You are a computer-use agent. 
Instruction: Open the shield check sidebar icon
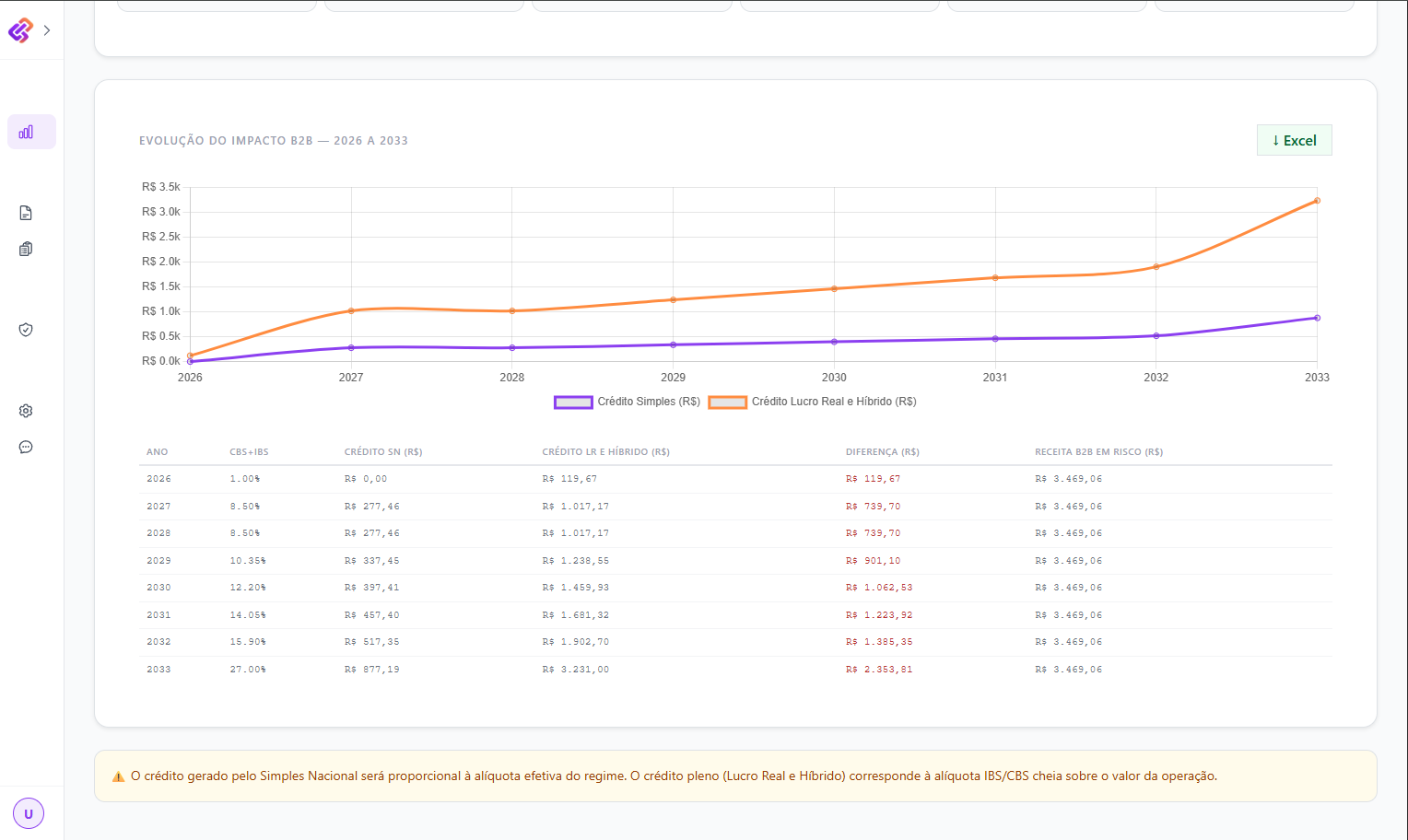point(26,330)
